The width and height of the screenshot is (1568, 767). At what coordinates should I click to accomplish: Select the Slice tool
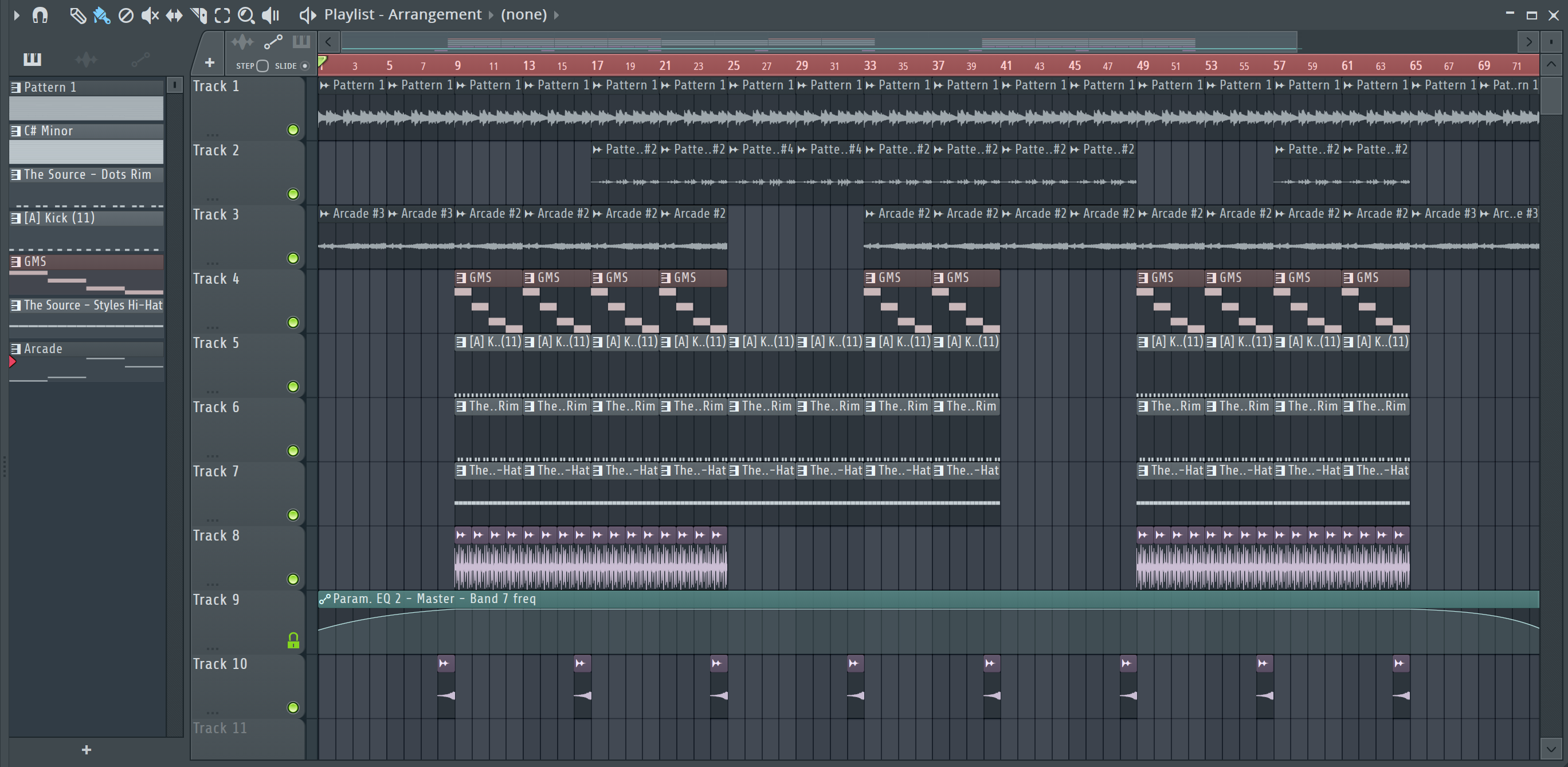198,15
